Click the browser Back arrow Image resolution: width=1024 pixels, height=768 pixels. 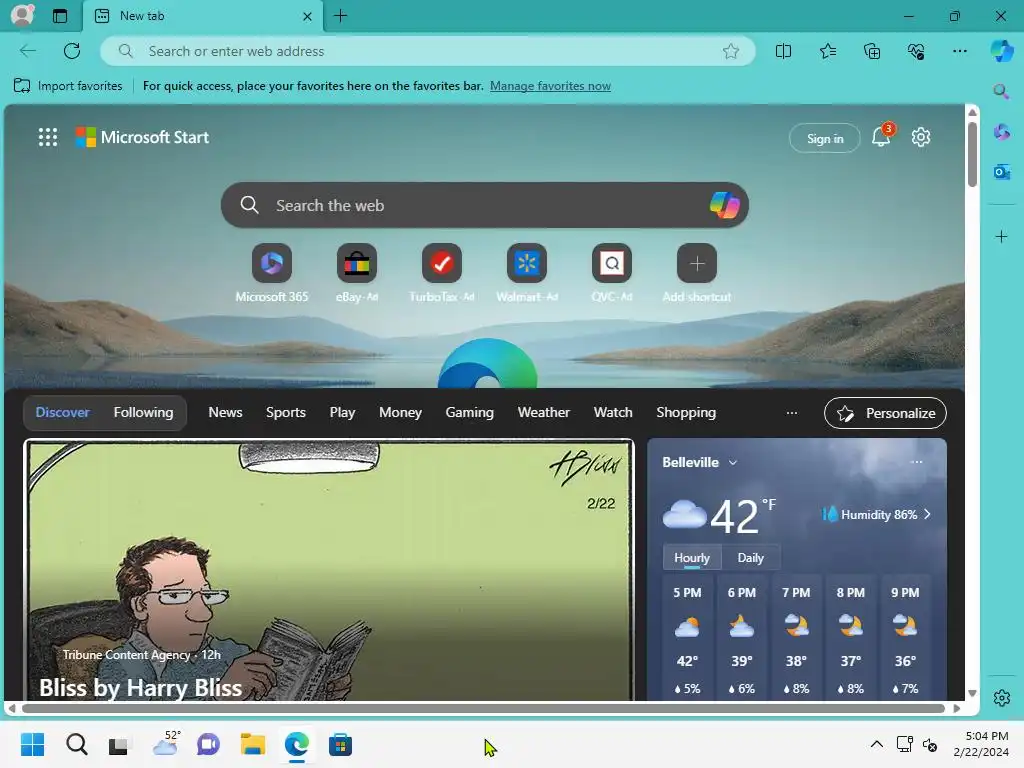(x=27, y=51)
